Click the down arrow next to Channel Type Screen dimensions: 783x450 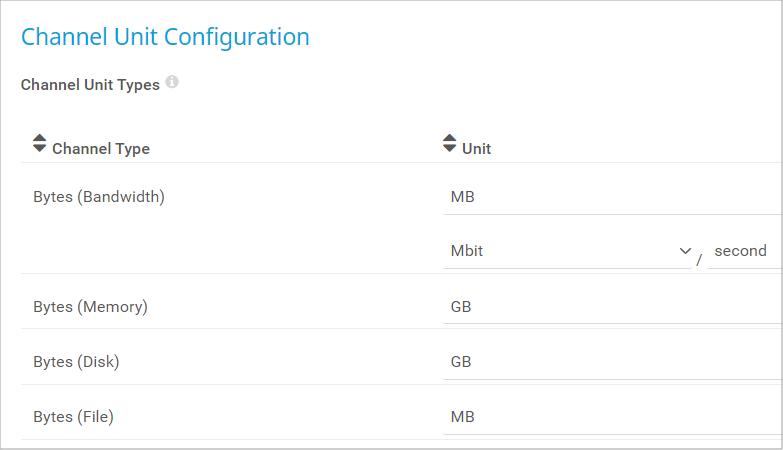click(39, 149)
